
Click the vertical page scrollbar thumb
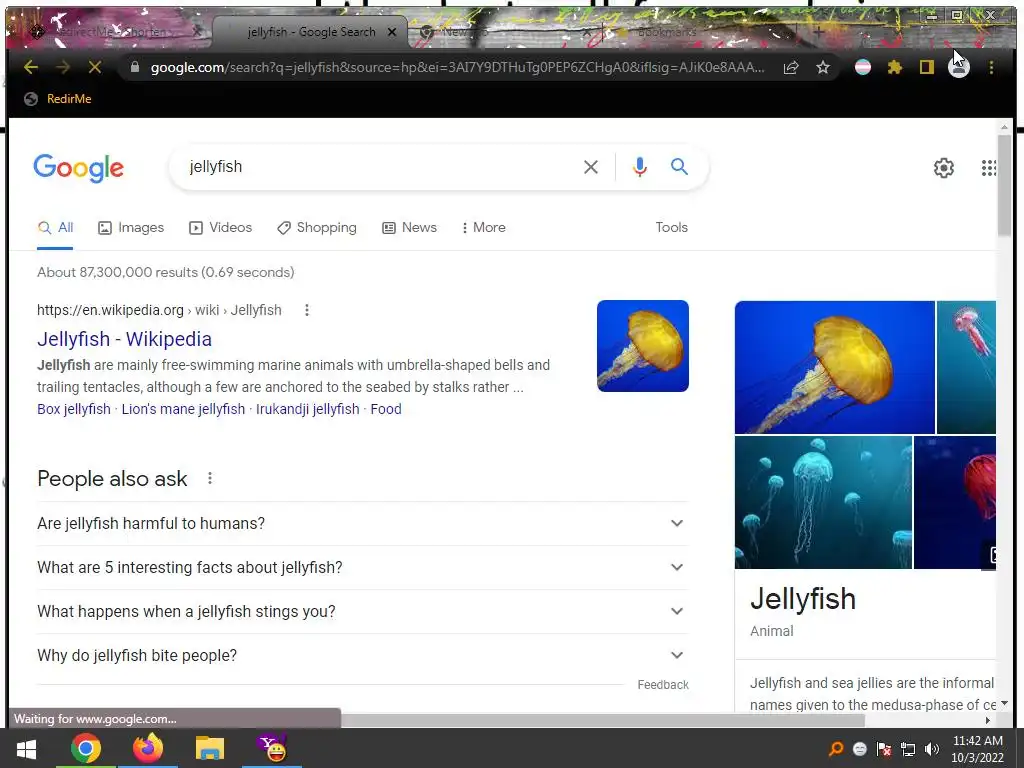click(x=1004, y=186)
